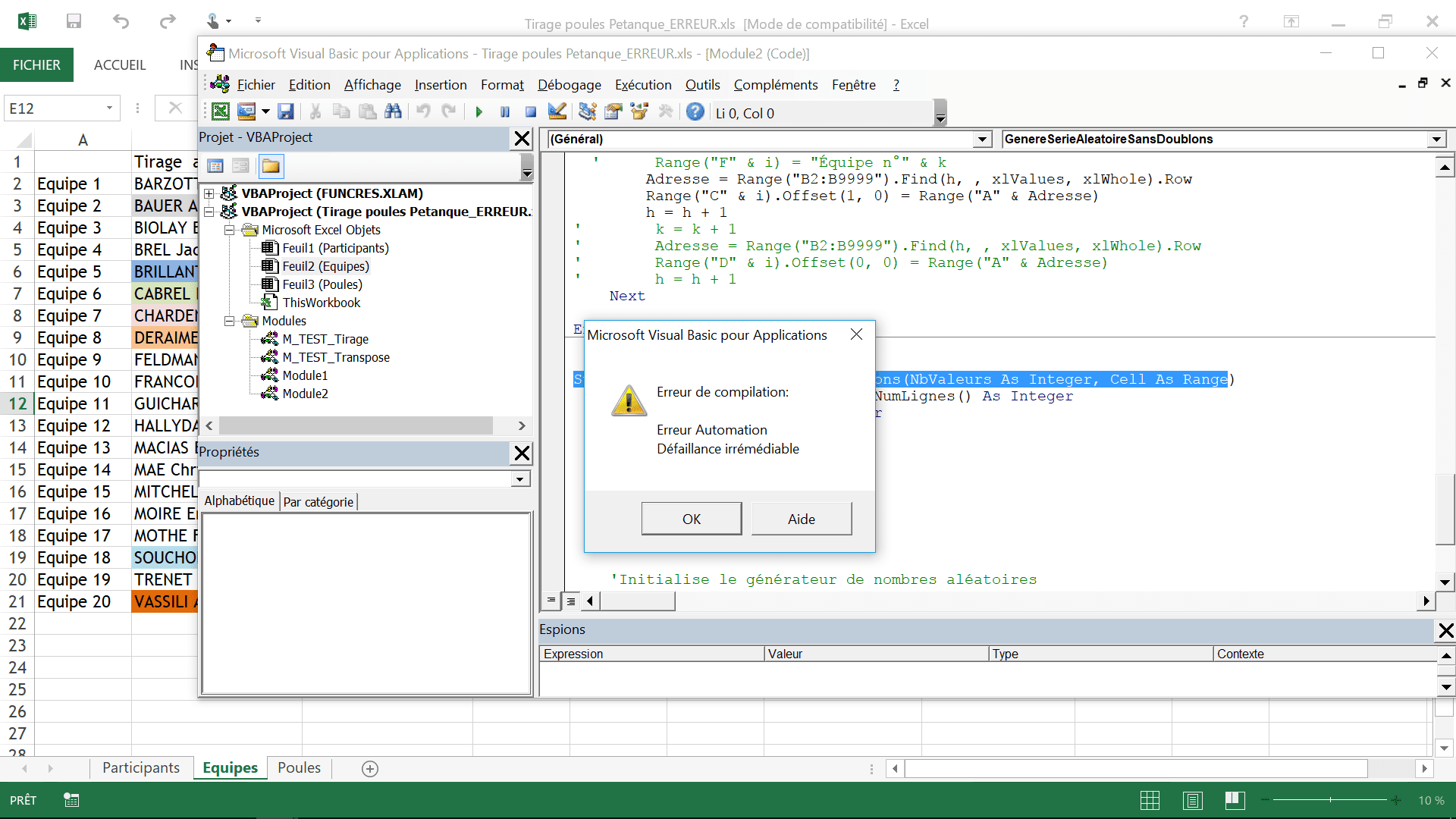Switch to Full Module View toggle
1456x819 pixels.
point(571,601)
